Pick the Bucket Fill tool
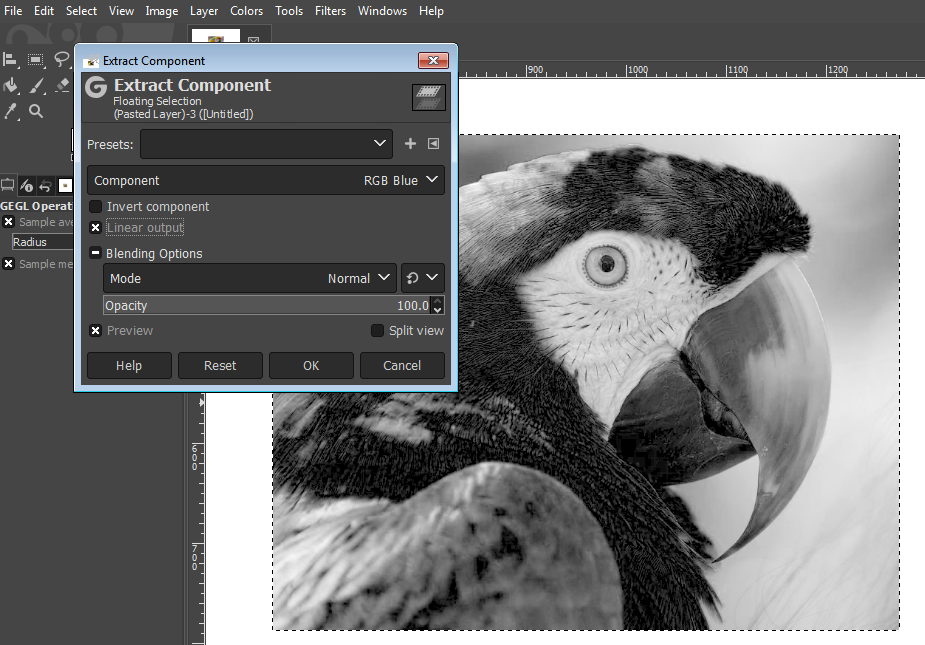Image resolution: width=925 pixels, height=645 pixels. pos(11,86)
